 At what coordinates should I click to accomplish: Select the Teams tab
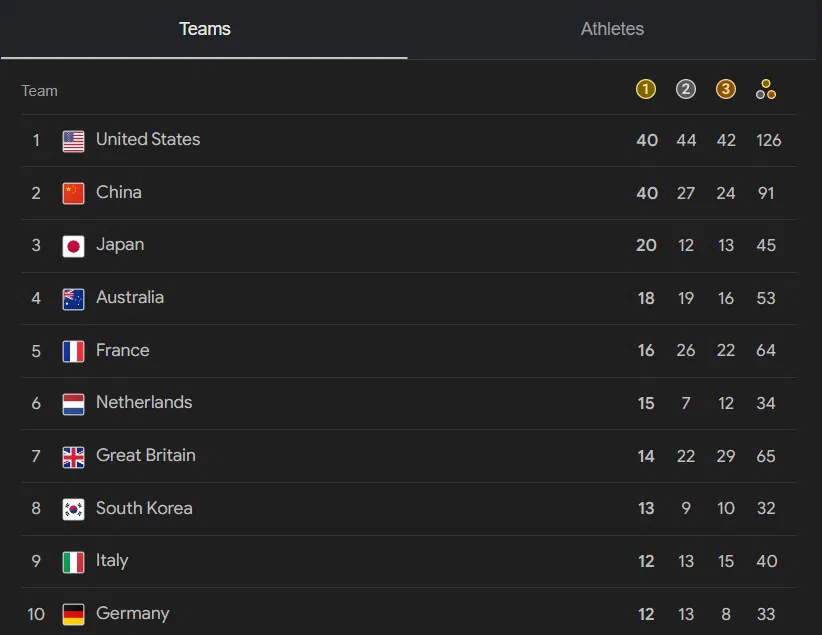point(204,29)
